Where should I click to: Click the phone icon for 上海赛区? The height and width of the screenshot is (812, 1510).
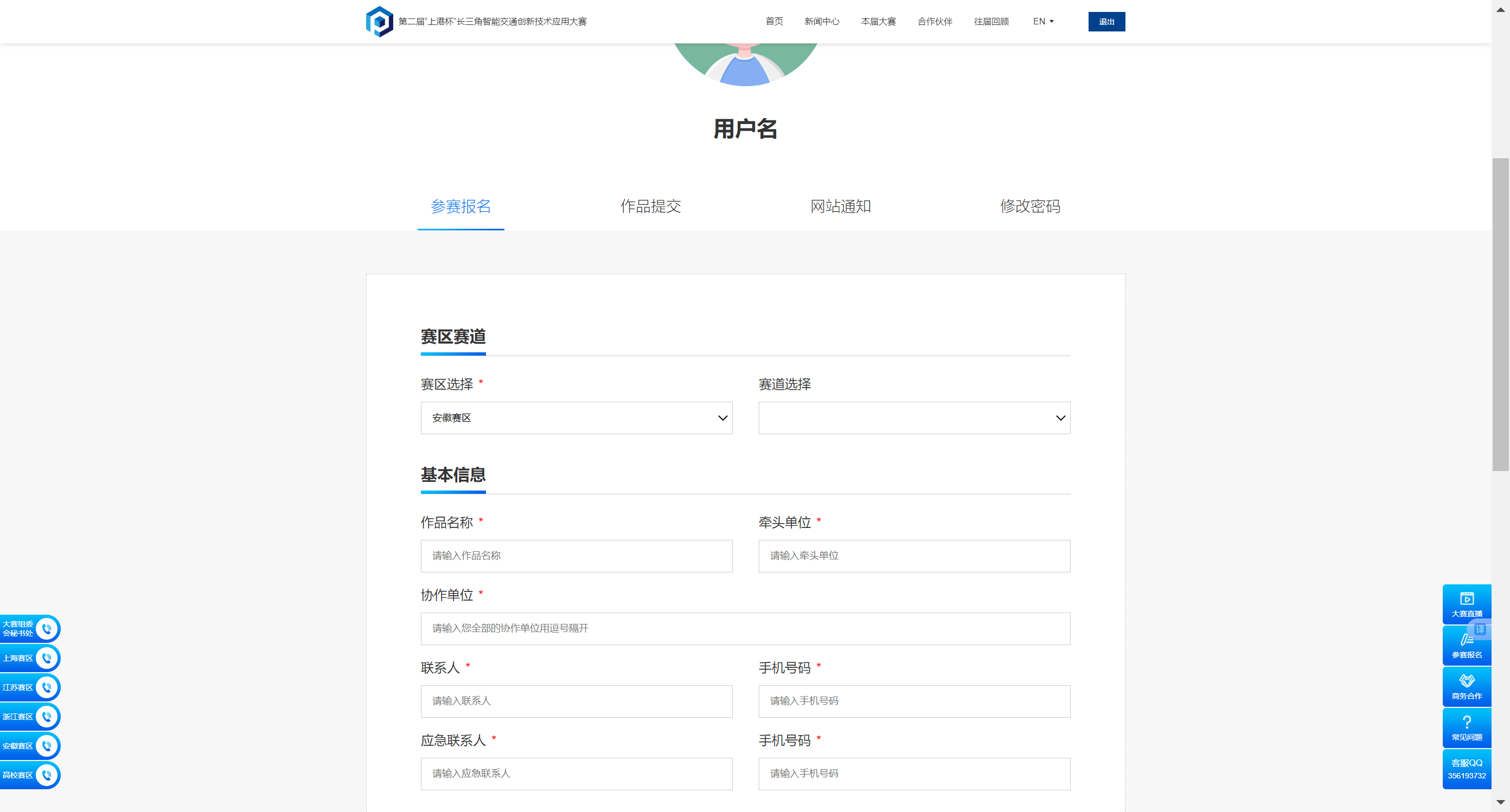pyautogui.click(x=46, y=658)
